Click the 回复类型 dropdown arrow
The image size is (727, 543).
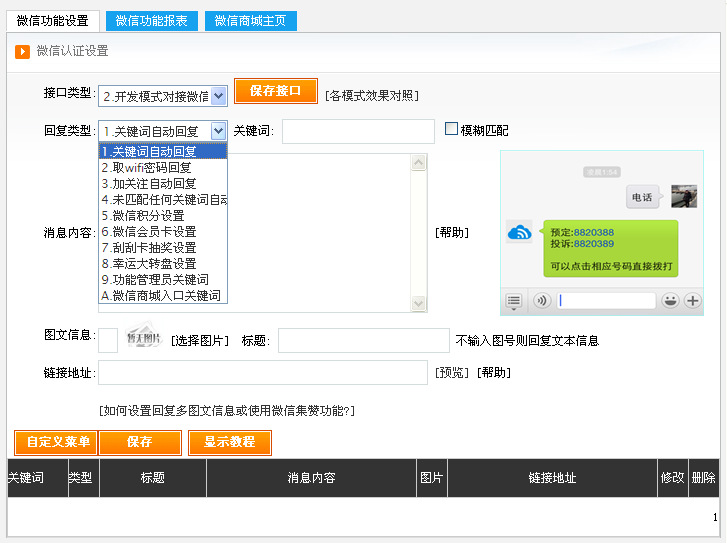(x=218, y=131)
